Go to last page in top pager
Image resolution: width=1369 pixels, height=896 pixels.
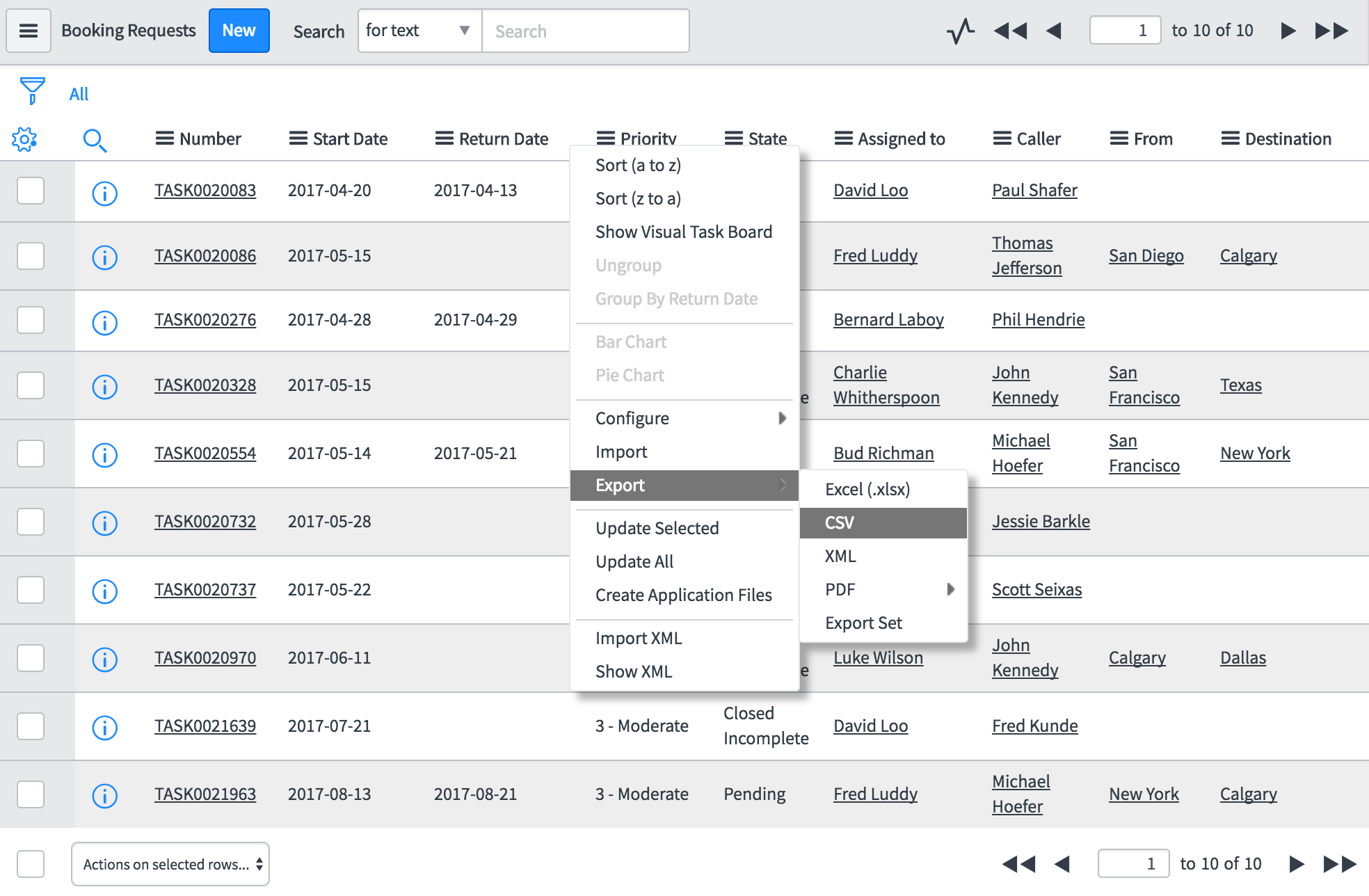point(1332,31)
